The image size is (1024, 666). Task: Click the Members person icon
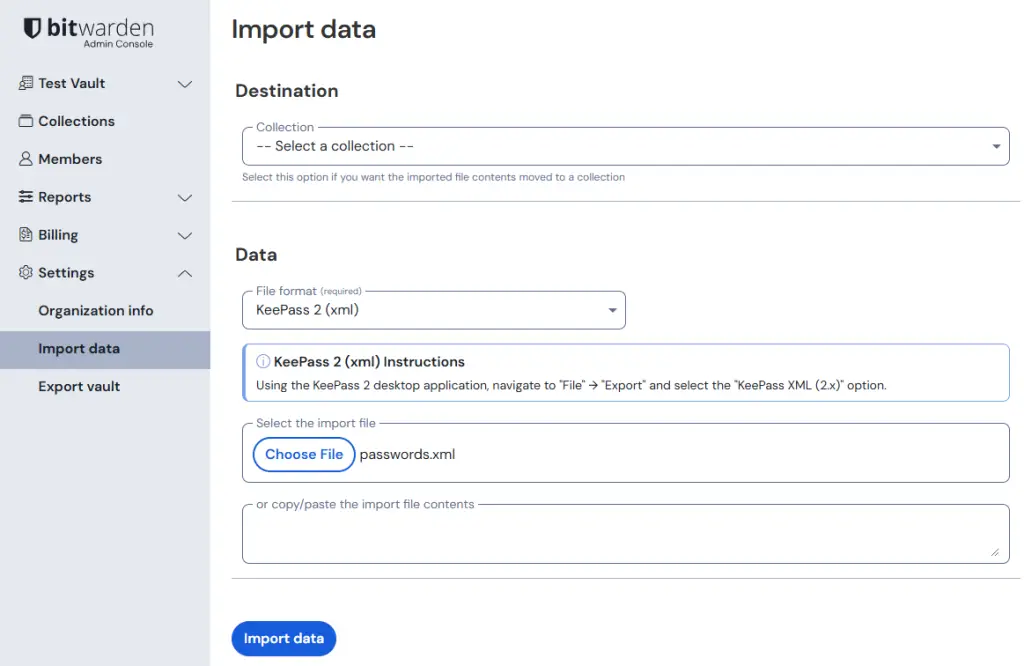(26, 159)
